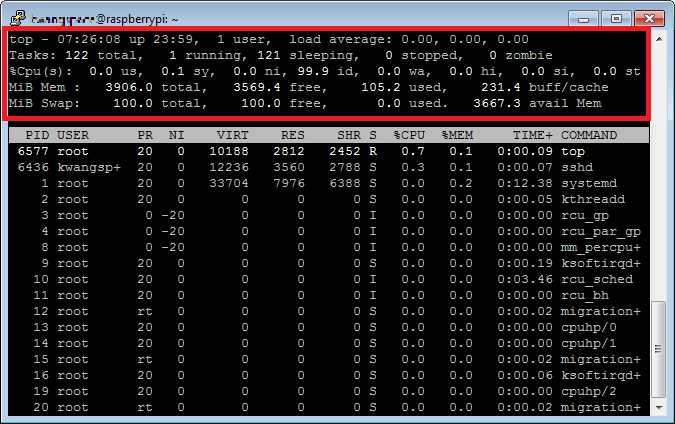This screenshot has height=424, width=675.
Task: Click the '231.4 buff/cache' value
Action: pyautogui.click(x=545, y=87)
